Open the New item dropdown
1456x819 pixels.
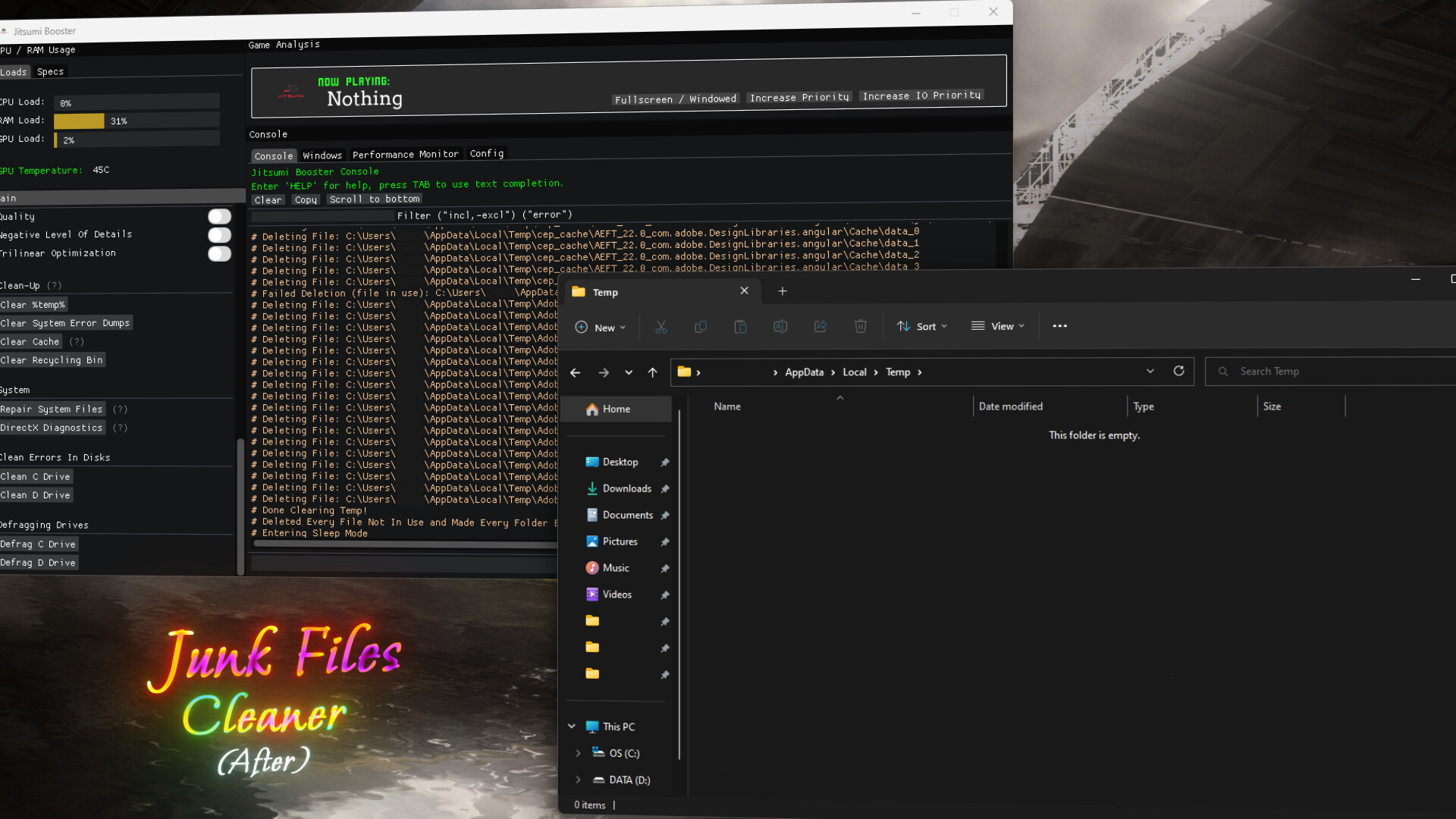tap(601, 328)
